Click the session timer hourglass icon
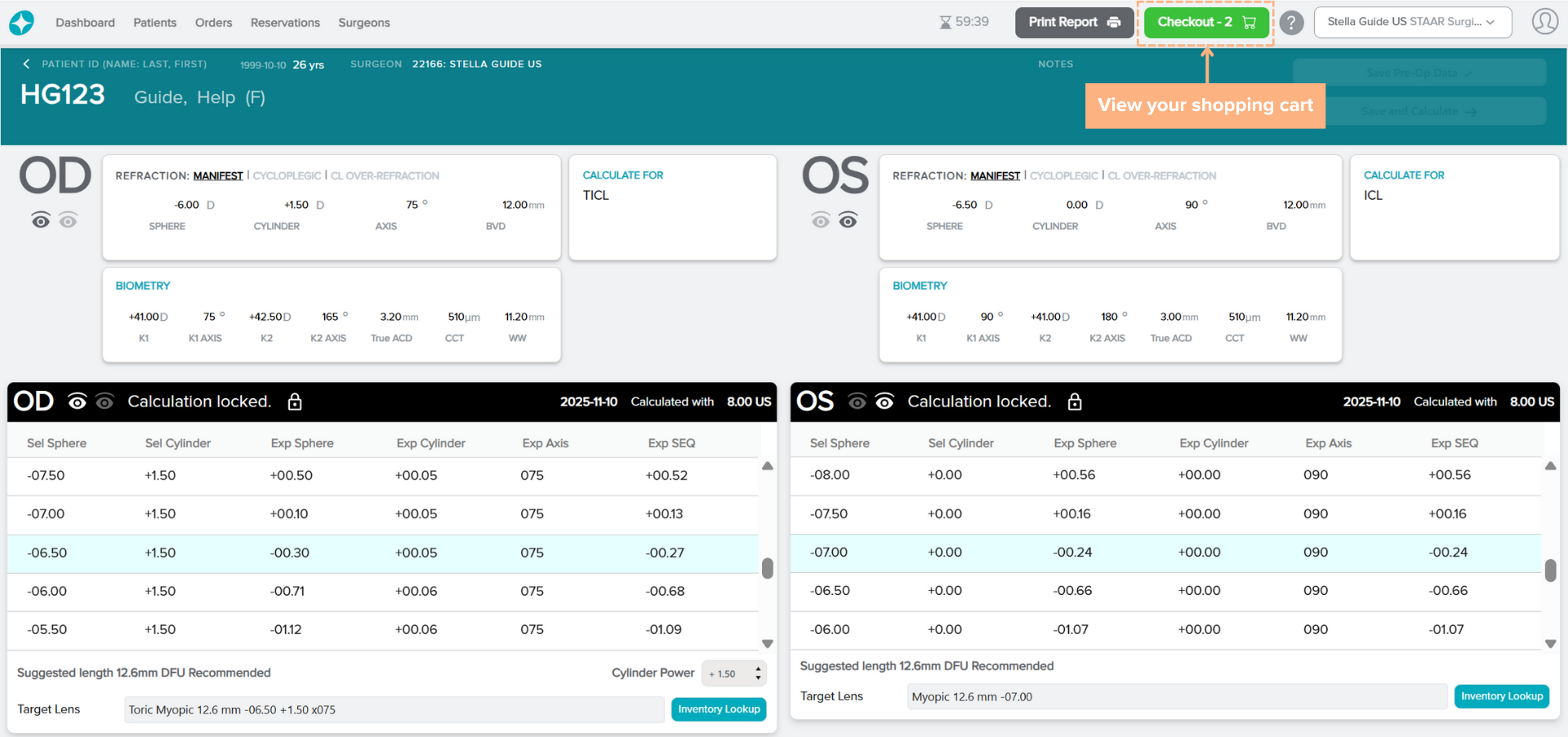The height and width of the screenshot is (737, 1568). pos(945,22)
